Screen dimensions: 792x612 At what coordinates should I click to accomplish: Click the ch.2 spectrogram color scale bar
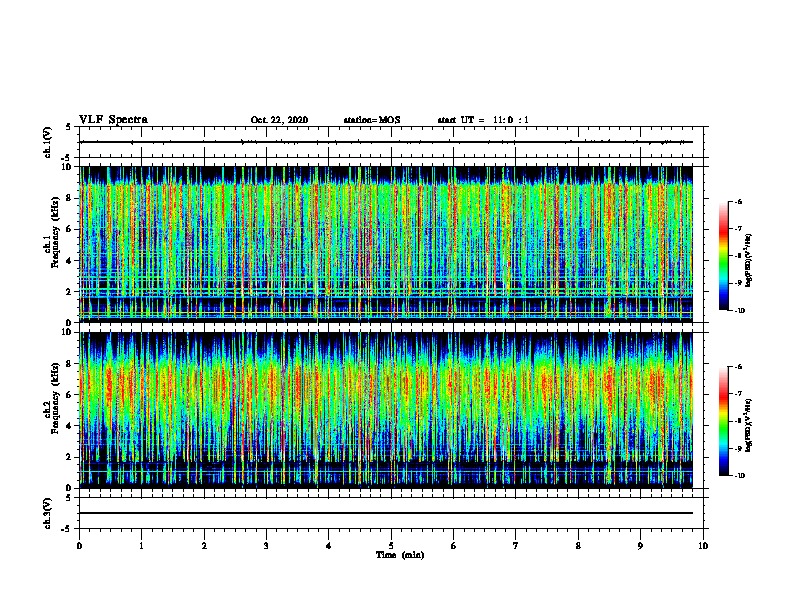click(x=724, y=421)
